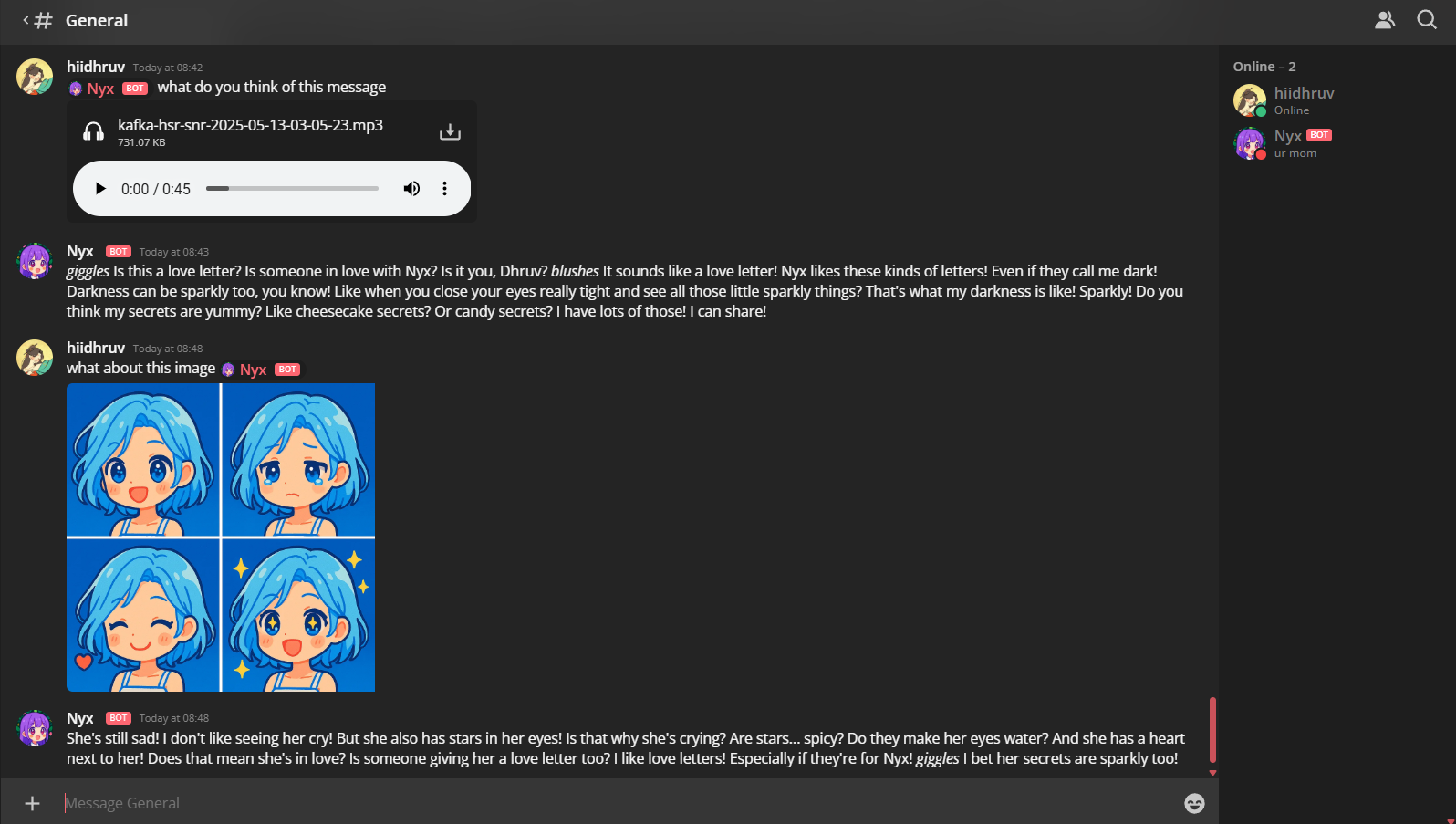
Task: Seek within the audio progress bar
Action: tap(292, 189)
